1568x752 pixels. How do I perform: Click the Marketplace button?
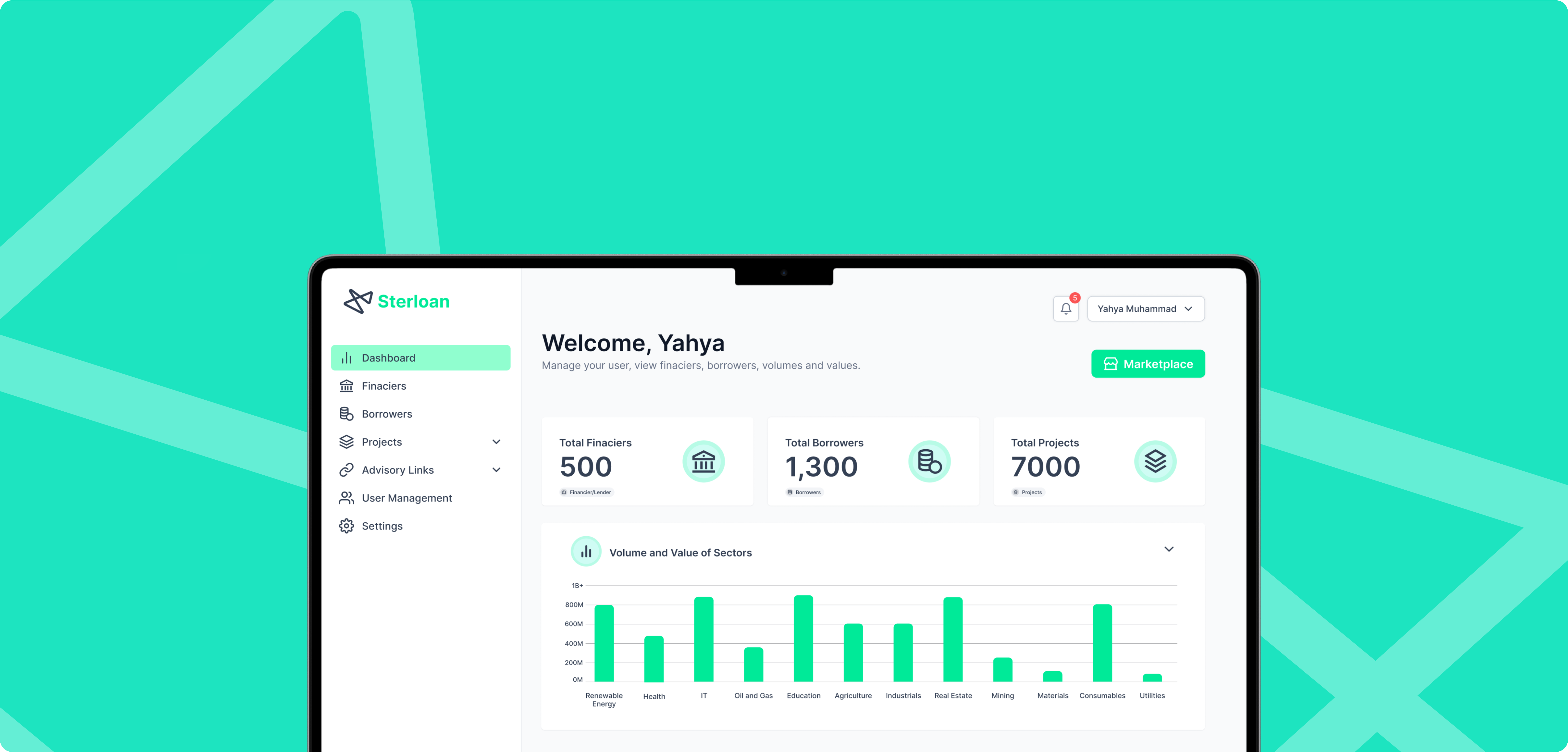1148,363
